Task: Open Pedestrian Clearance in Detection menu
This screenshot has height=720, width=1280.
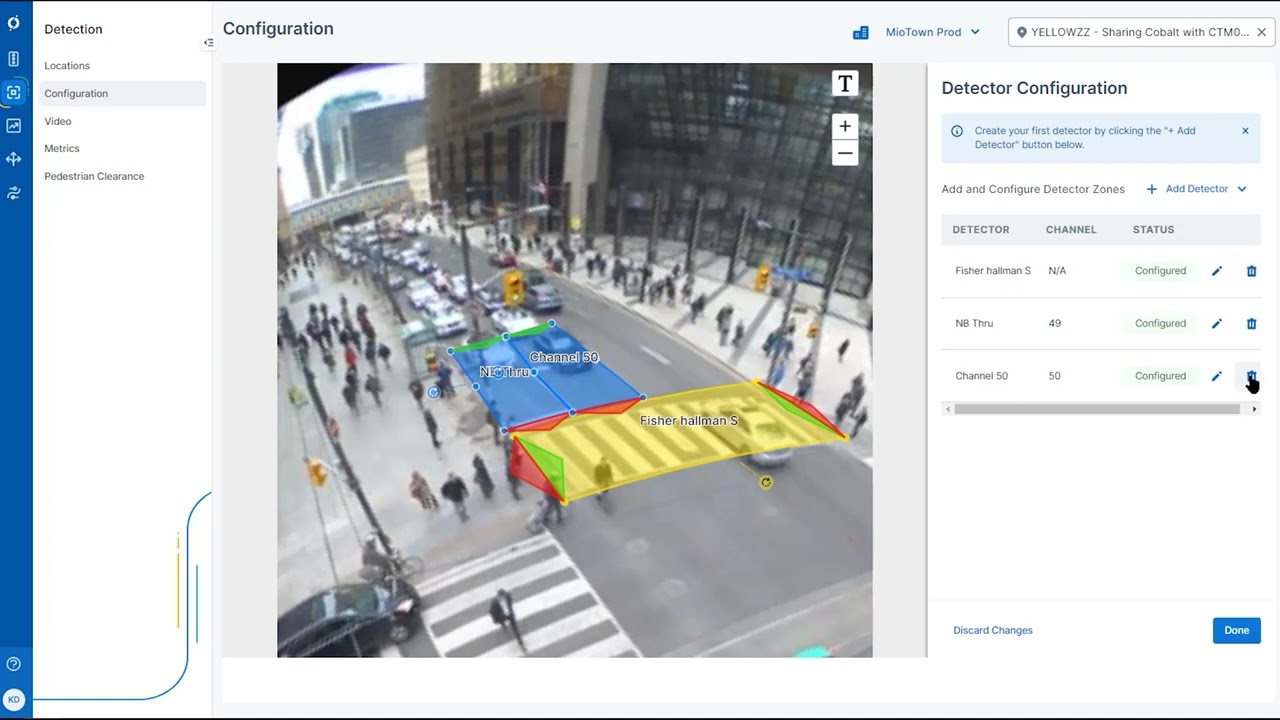Action: pyautogui.click(x=94, y=176)
